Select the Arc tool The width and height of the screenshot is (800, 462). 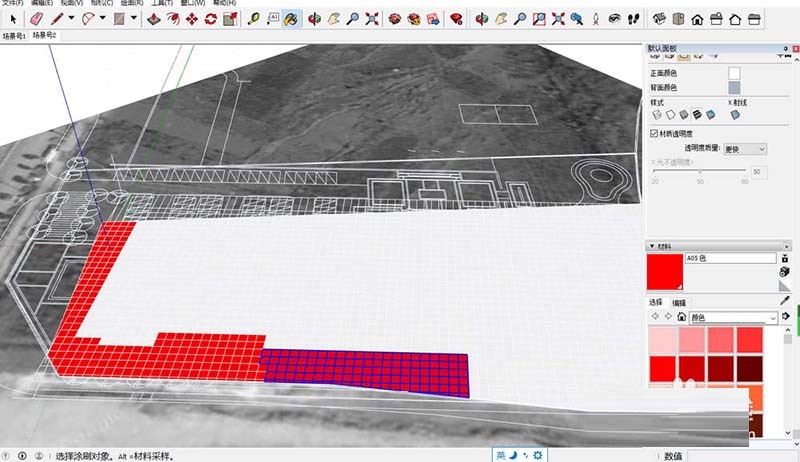pos(88,19)
